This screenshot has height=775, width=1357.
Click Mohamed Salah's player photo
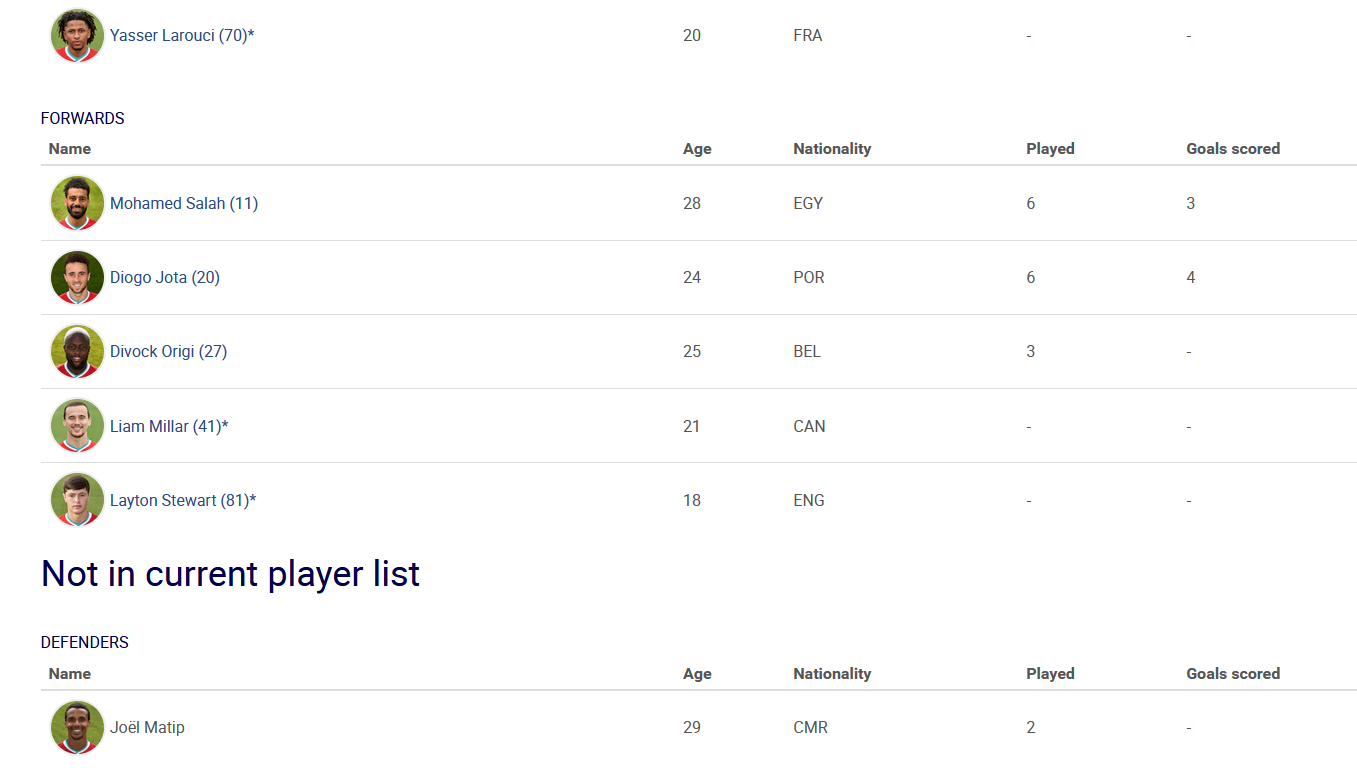point(77,203)
